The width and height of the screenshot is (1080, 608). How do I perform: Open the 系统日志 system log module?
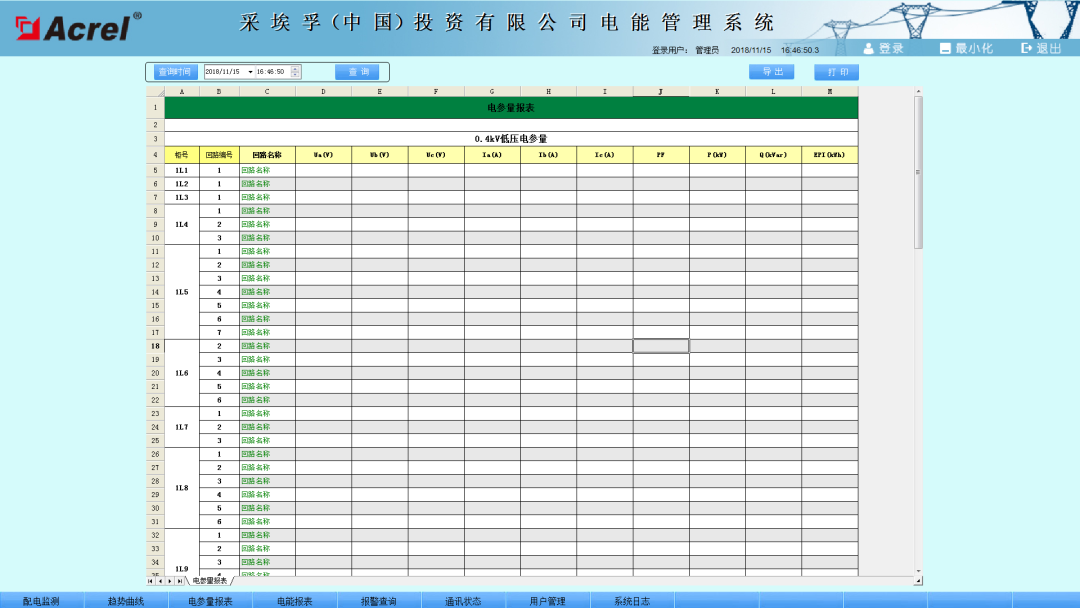click(630, 600)
